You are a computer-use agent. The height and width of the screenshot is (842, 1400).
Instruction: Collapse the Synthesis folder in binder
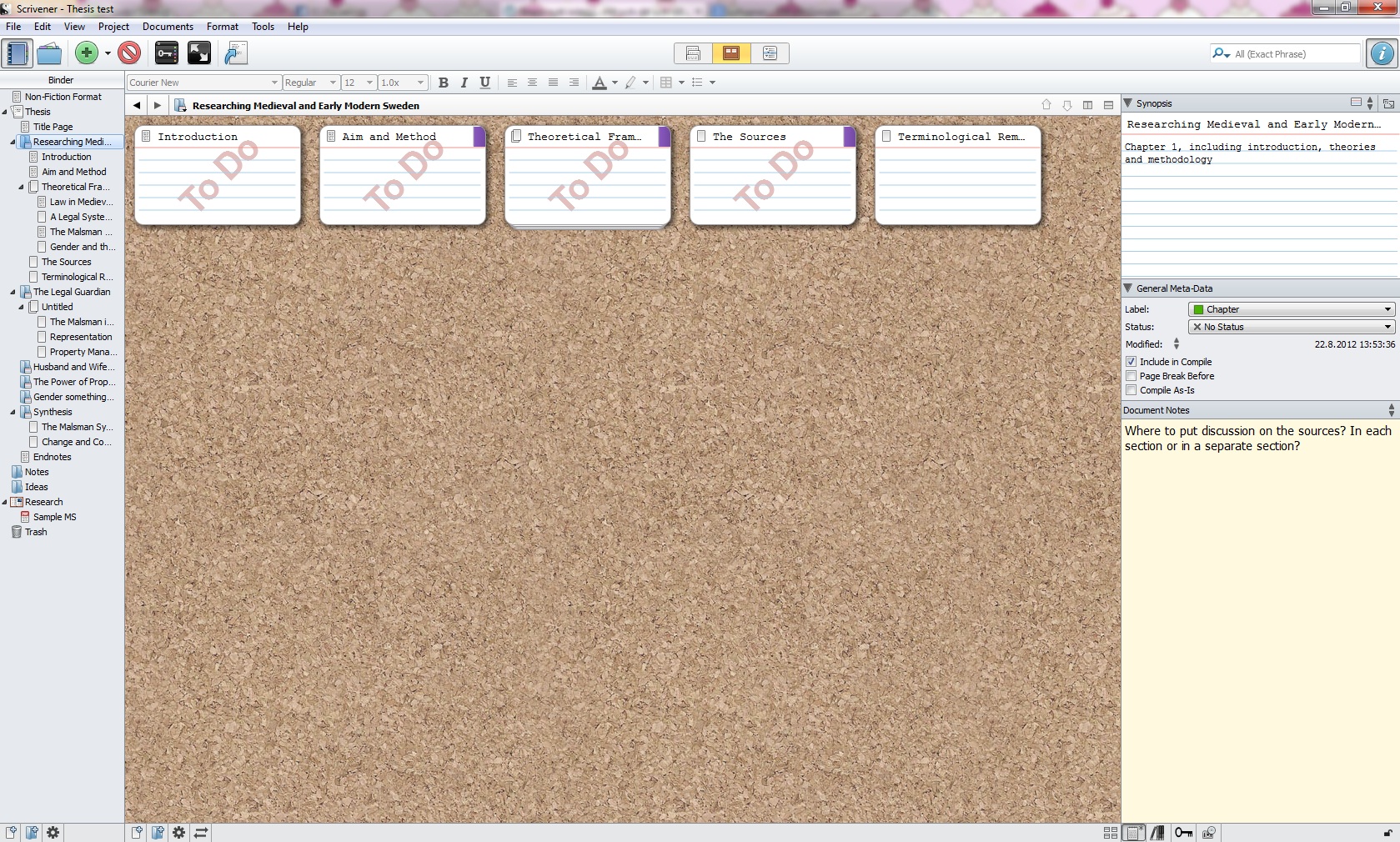(x=13, y=412)
